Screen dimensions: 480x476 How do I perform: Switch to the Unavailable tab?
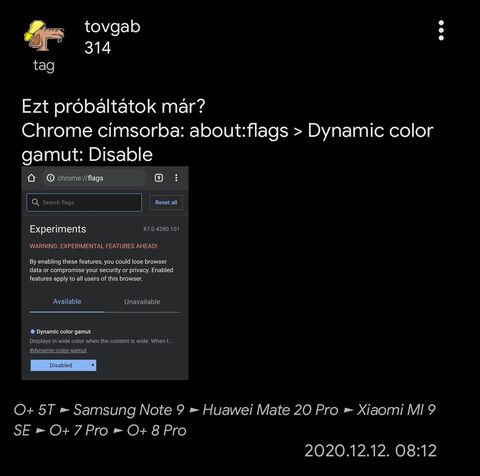142,302
